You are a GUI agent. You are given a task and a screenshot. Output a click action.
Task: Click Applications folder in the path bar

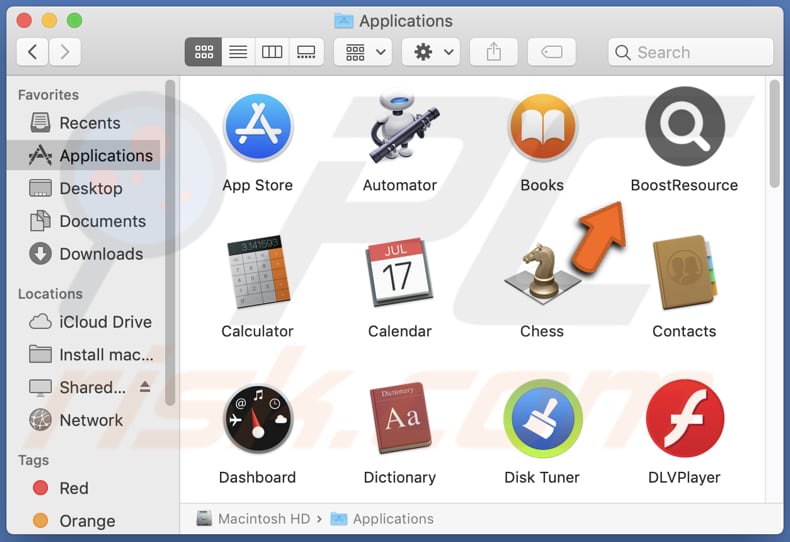382,518
